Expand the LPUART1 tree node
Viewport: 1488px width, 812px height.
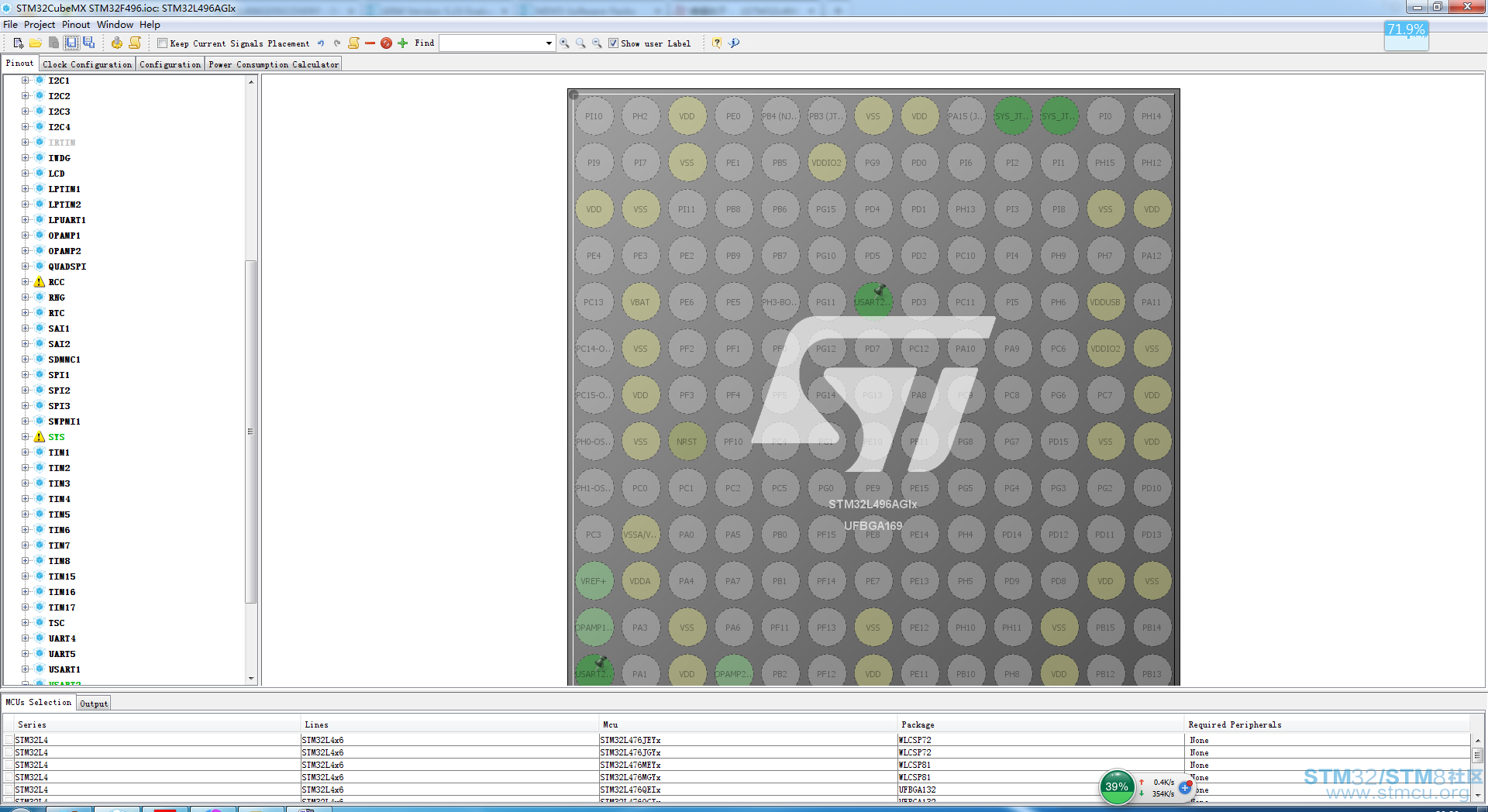tap(25, 220)
